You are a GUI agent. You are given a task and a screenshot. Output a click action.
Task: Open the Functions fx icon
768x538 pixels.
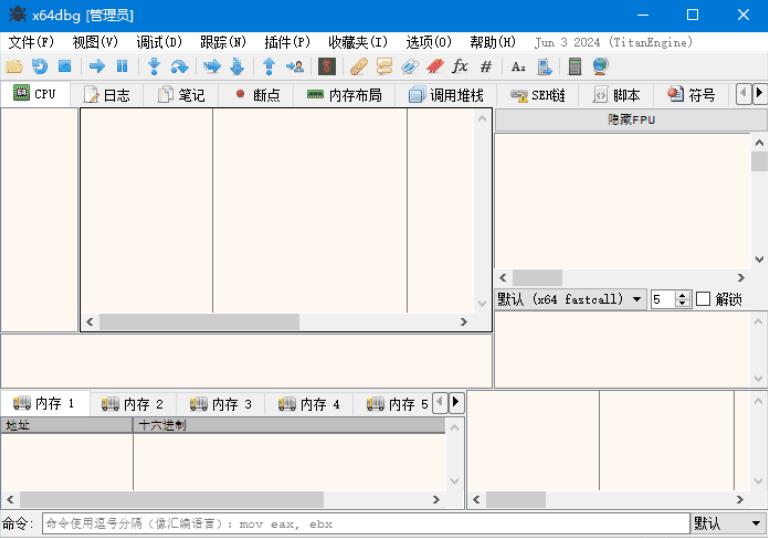(x=459, y=66)
